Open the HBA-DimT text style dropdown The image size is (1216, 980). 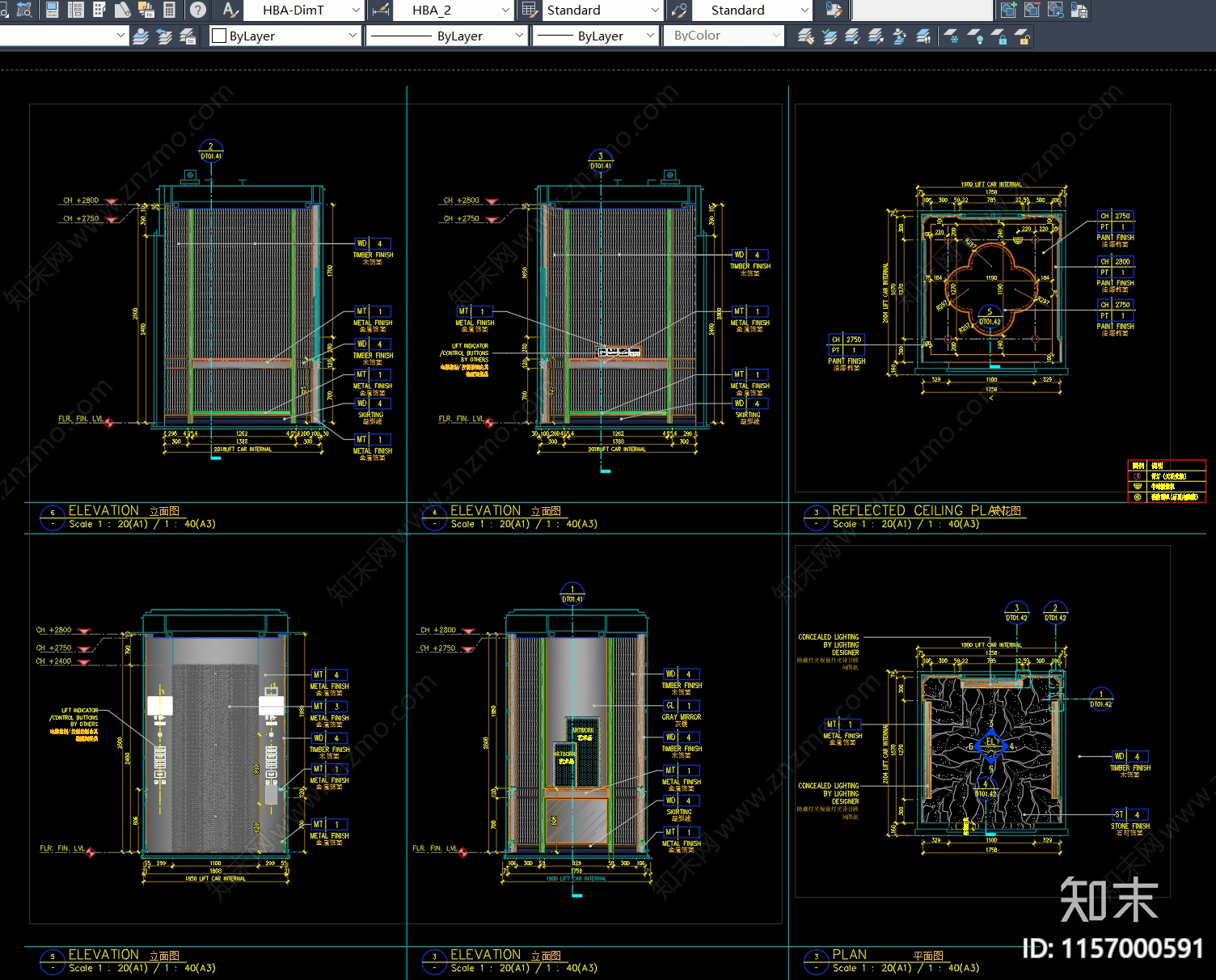pyautogui.click(x=356, y=10)
